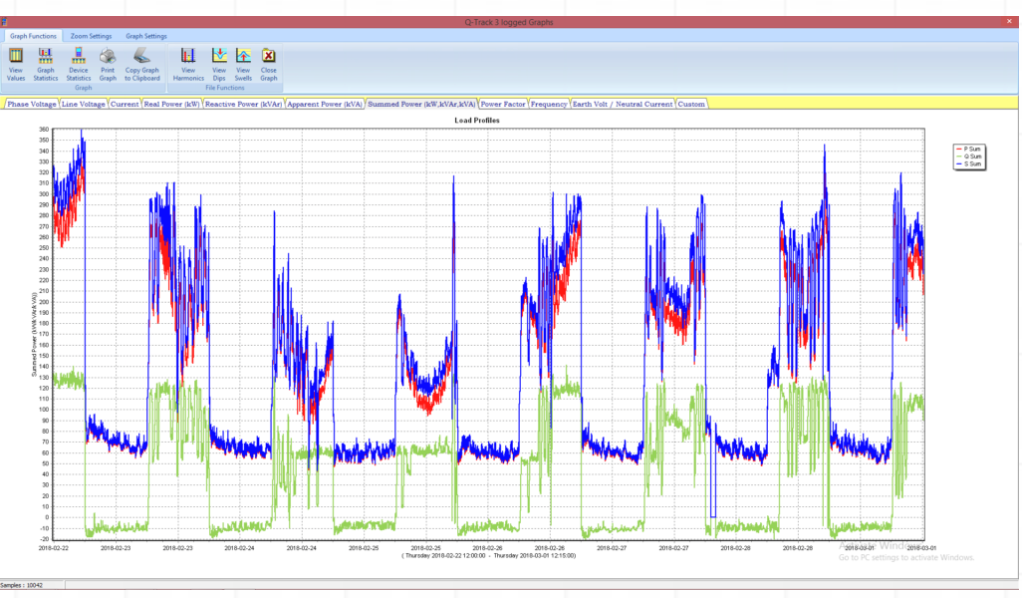Viewport: 1022px width, 598px height.
Task: Open Device Statistics
Action: (x=78, y=62)
